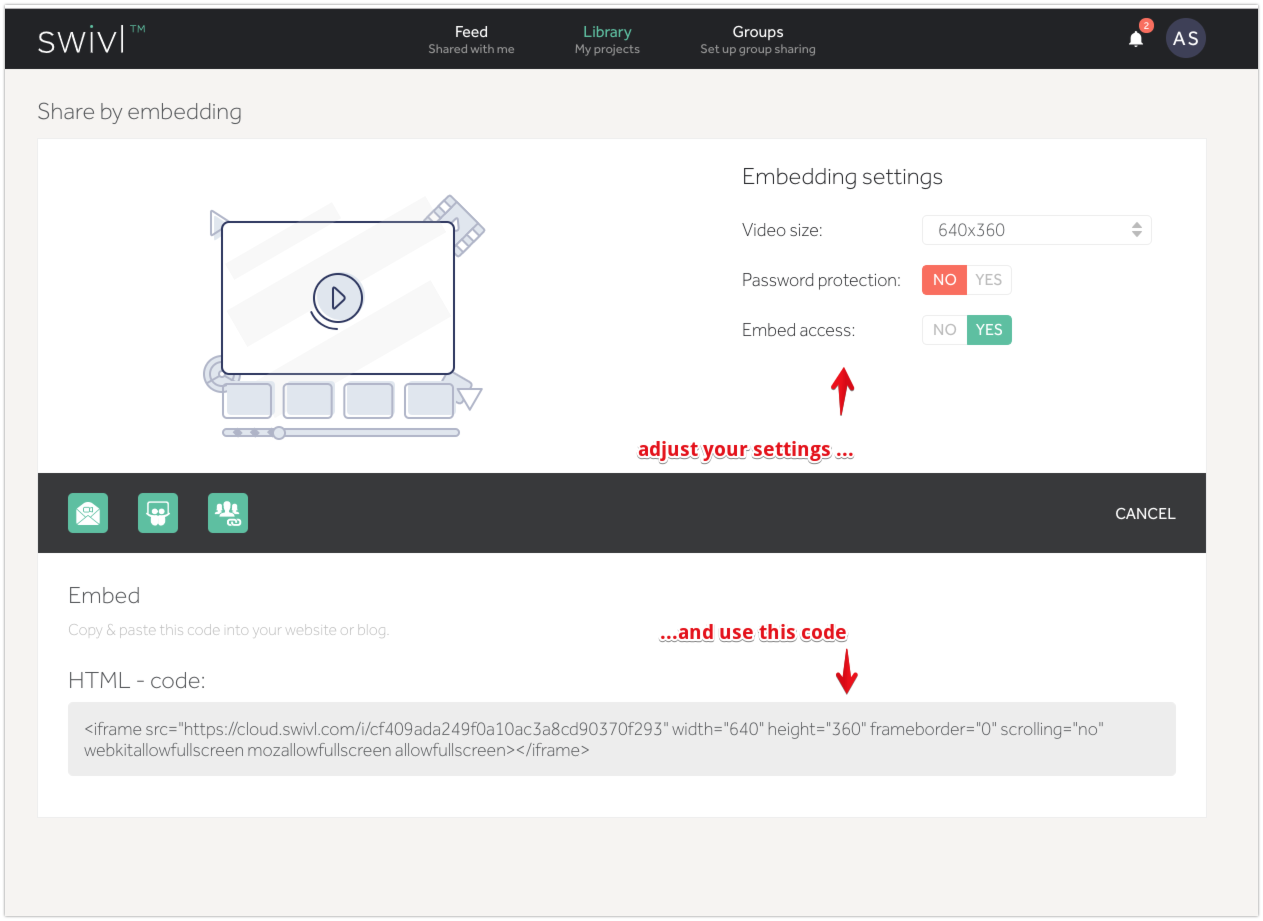Click the SlideShare-style presentation sharing icon
The height and width of the screenshot is (921, 1263).
coord(158,513)
